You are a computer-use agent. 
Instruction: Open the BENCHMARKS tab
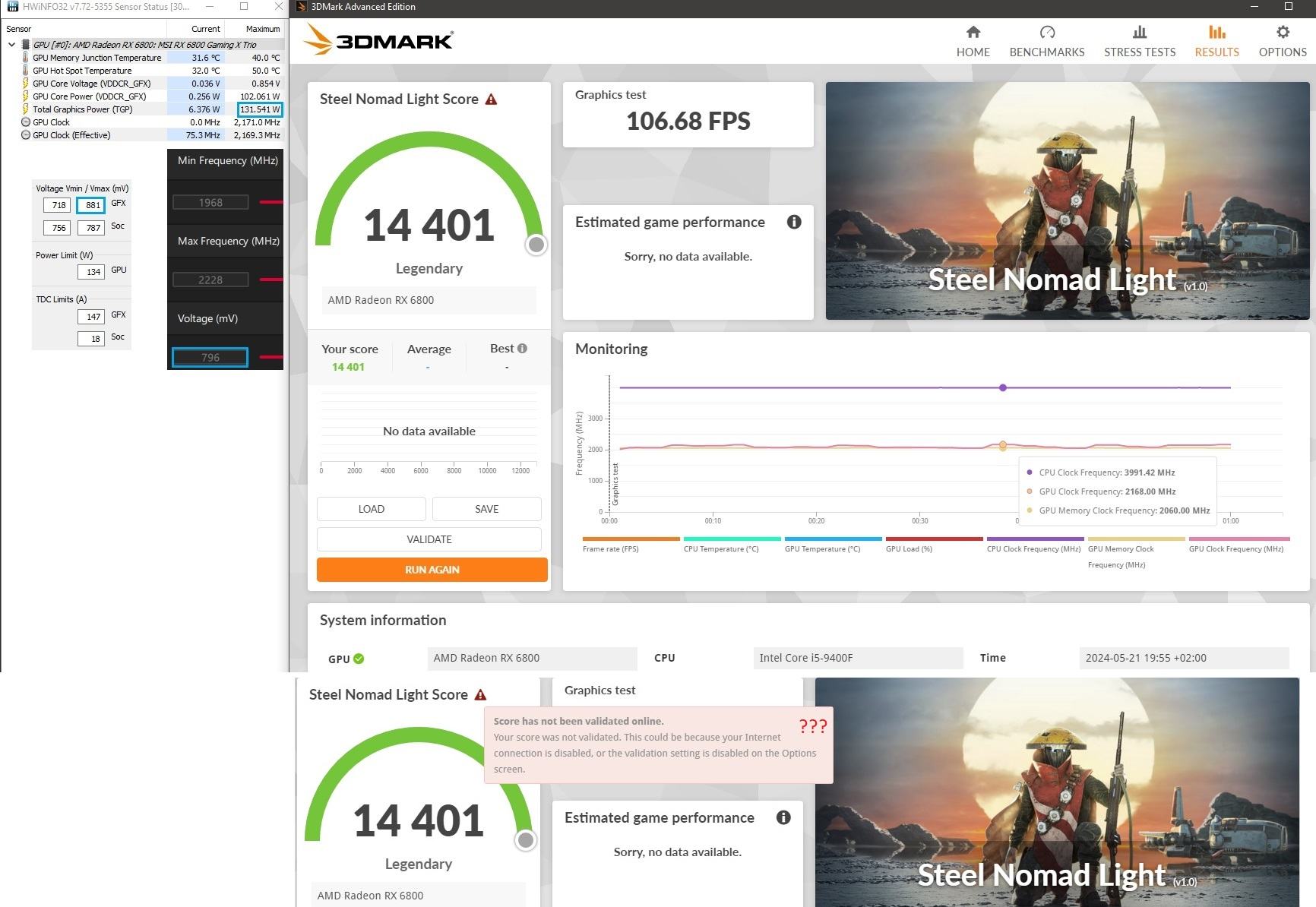[x=1047, y=41]
